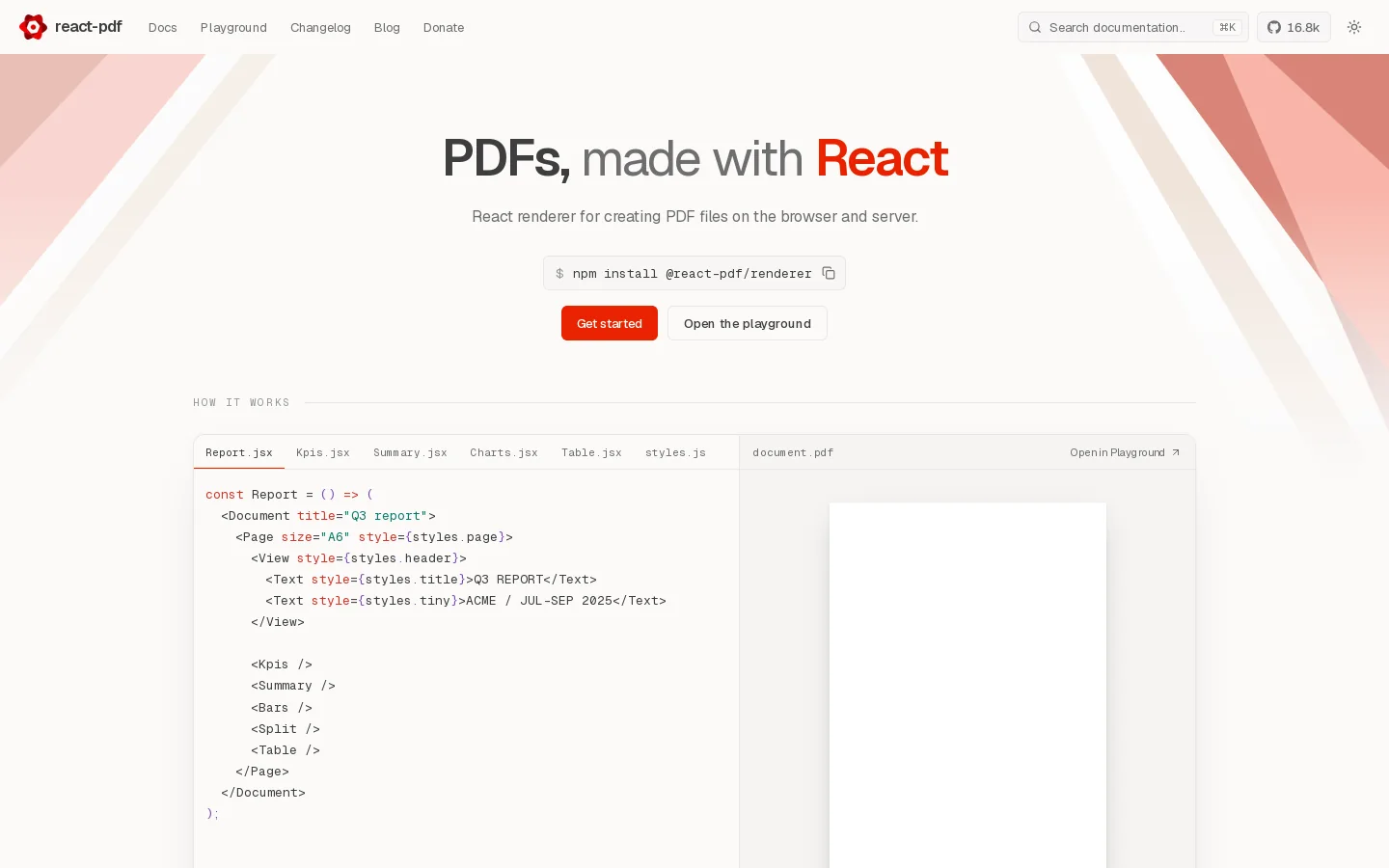Click the 'ACME / JUL-SEP 2025' code line
Screen dimensions: 1389x868
[466, 601]
